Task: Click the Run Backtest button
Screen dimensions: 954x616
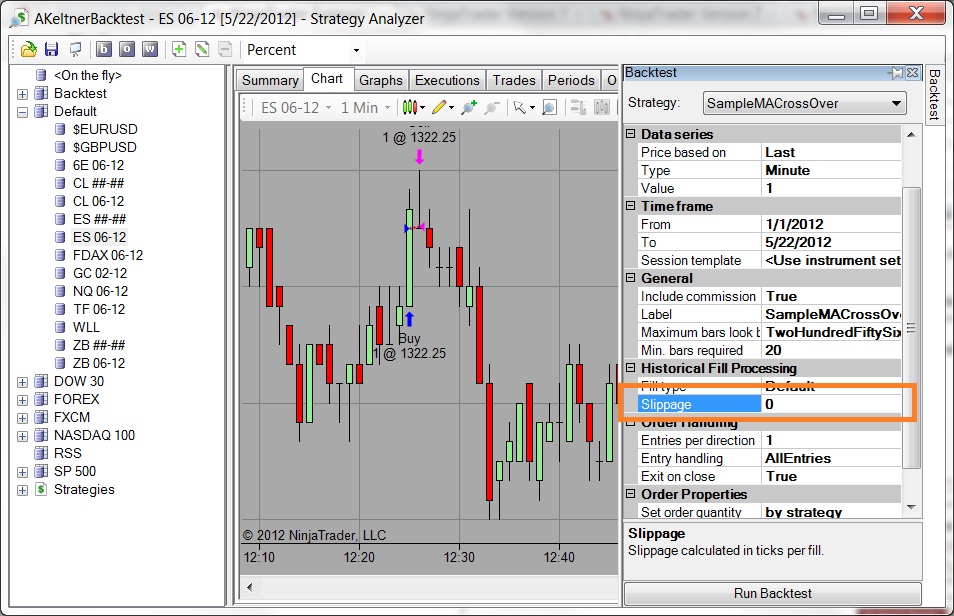Action: (x=773, y=593)
